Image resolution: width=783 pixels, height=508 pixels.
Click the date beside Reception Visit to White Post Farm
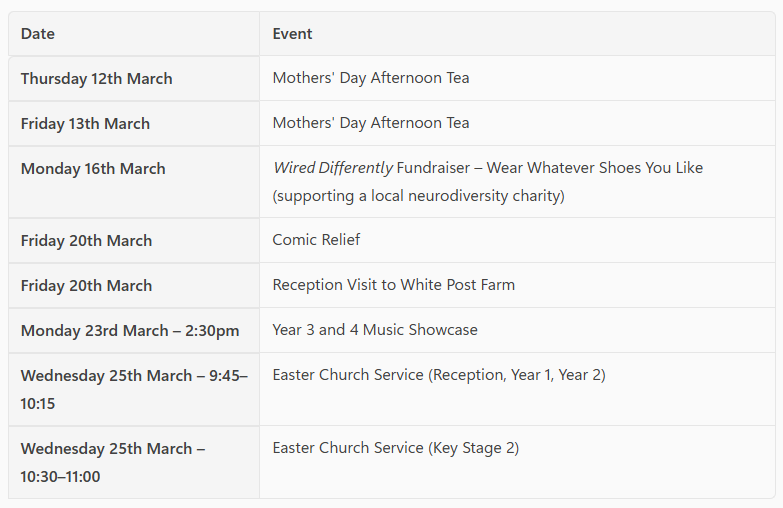point(86,286)
